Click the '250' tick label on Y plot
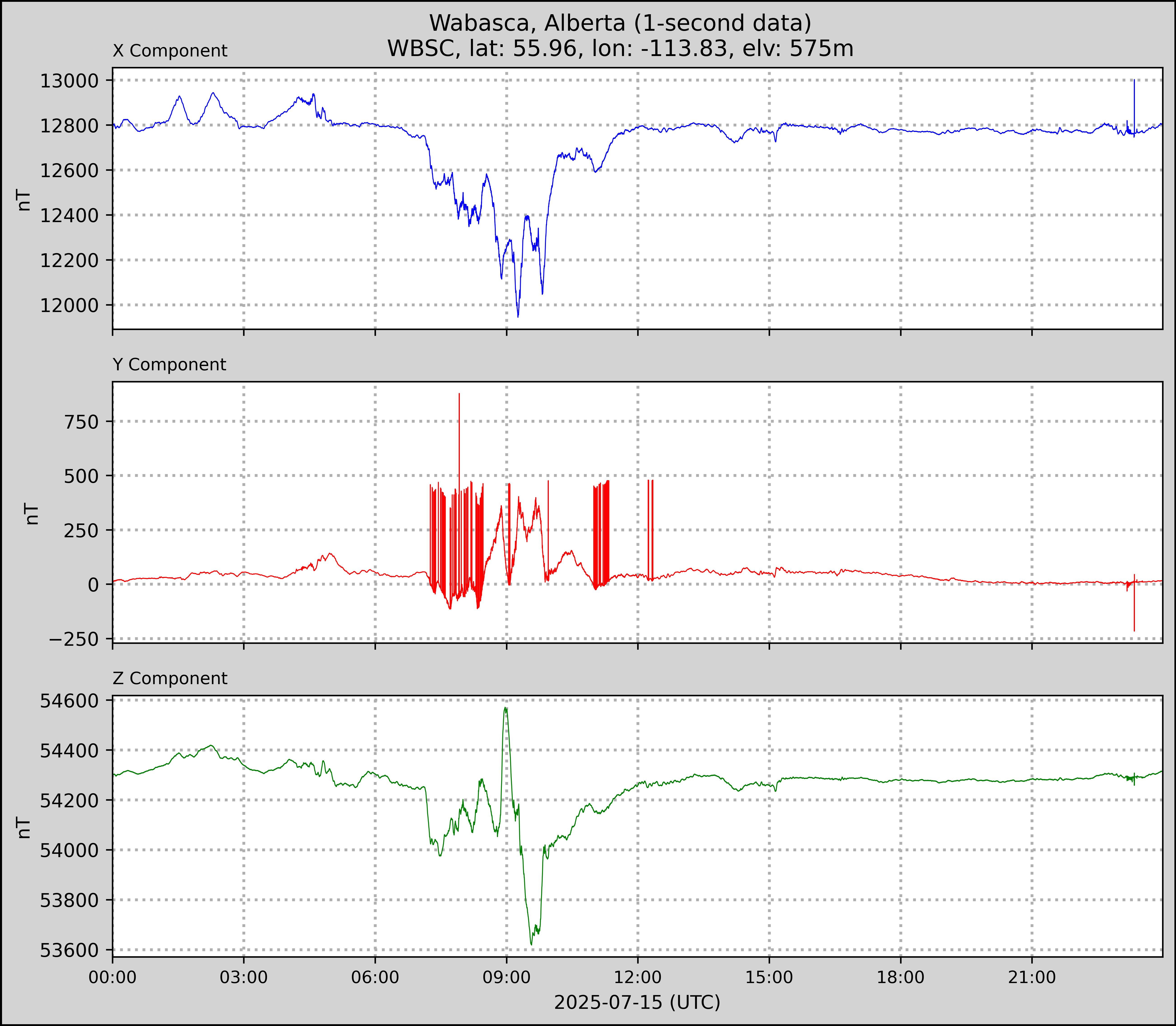Screen dimensions: 1176x1026 [81, 530]
